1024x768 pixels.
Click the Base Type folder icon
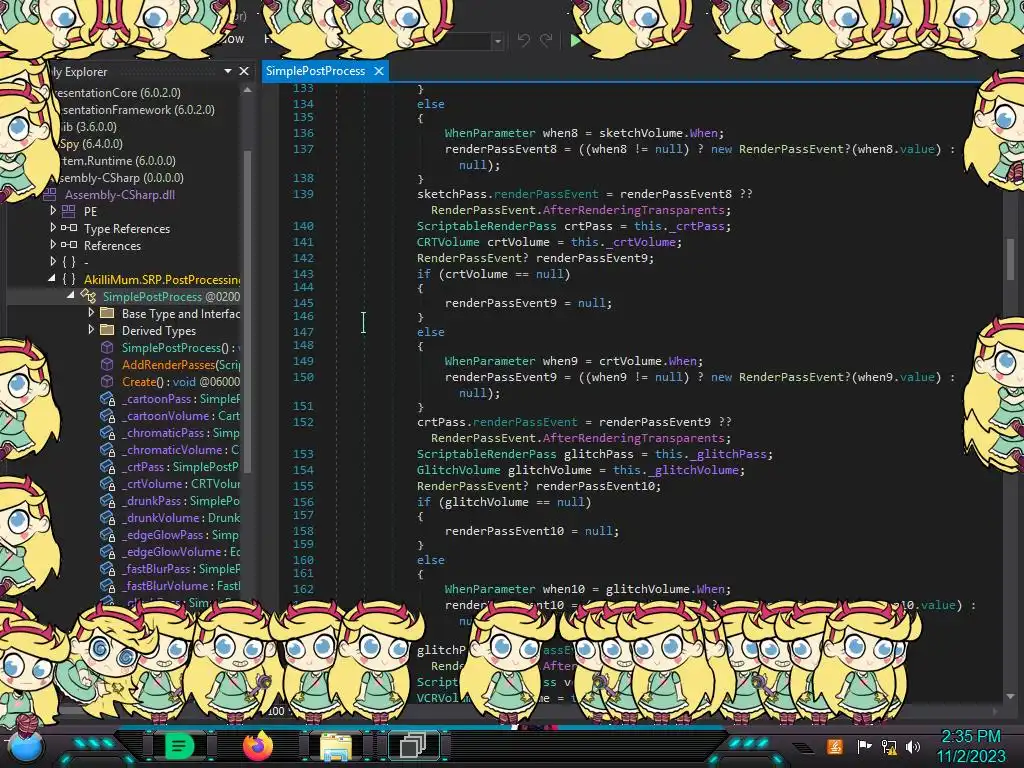coord(107,313)
